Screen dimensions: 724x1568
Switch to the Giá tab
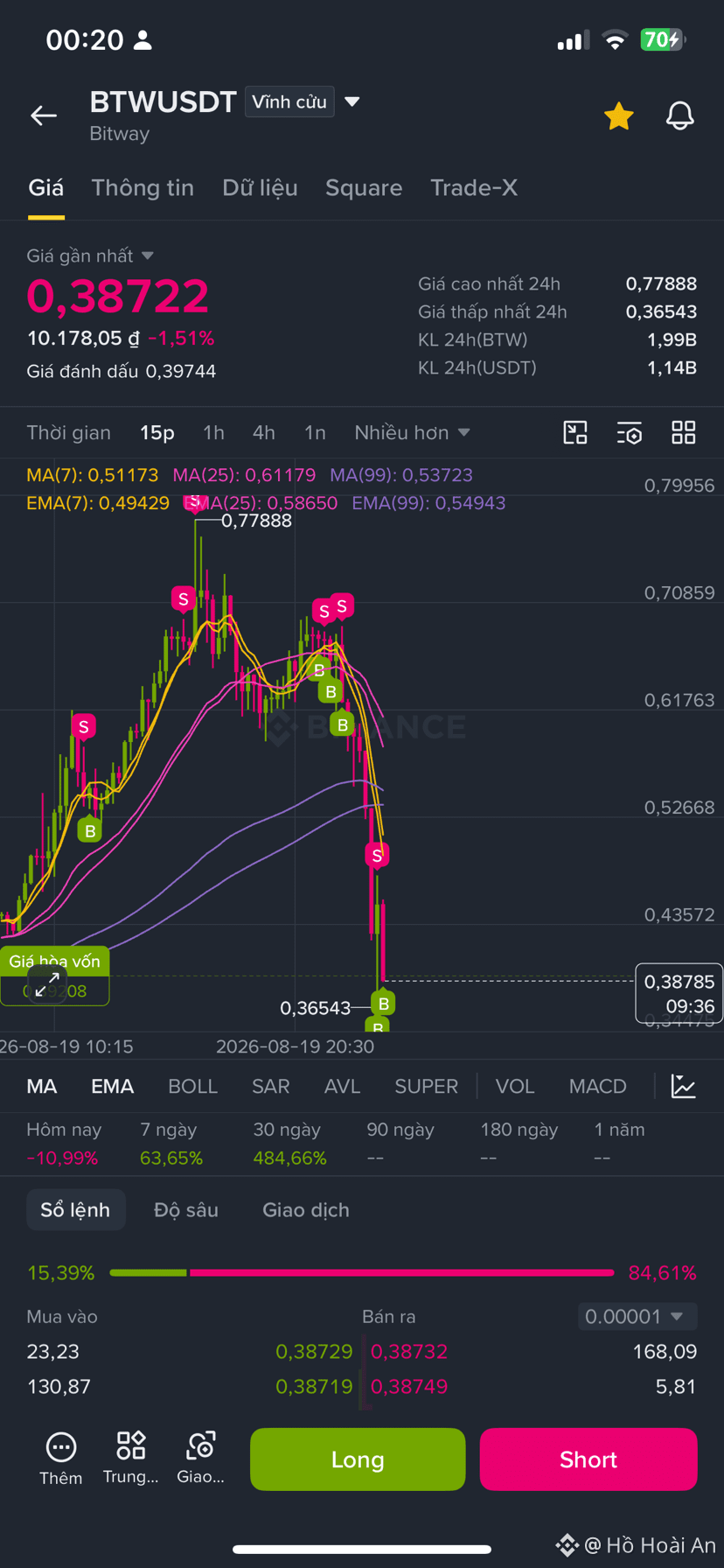coord(45,187)
